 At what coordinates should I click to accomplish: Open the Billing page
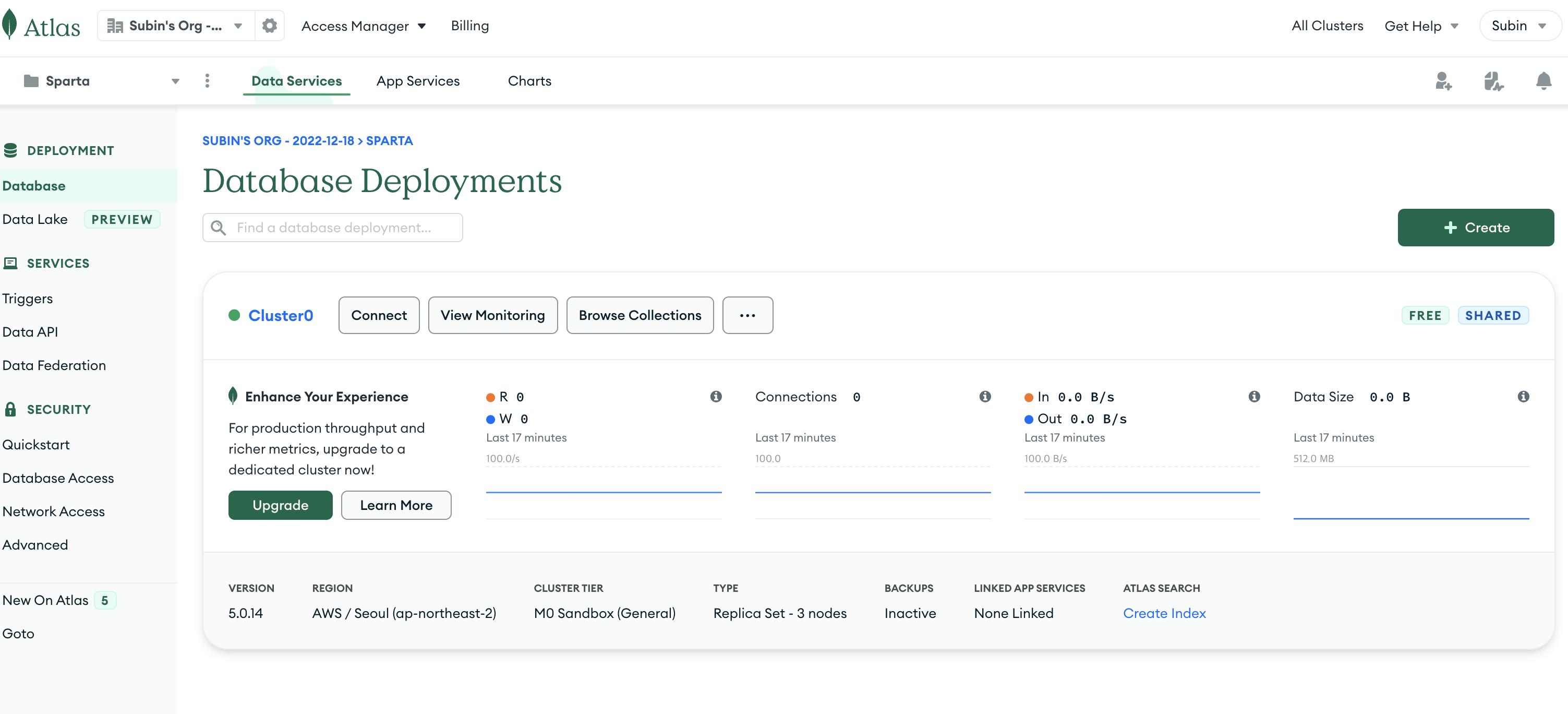(x=470, y=26)
